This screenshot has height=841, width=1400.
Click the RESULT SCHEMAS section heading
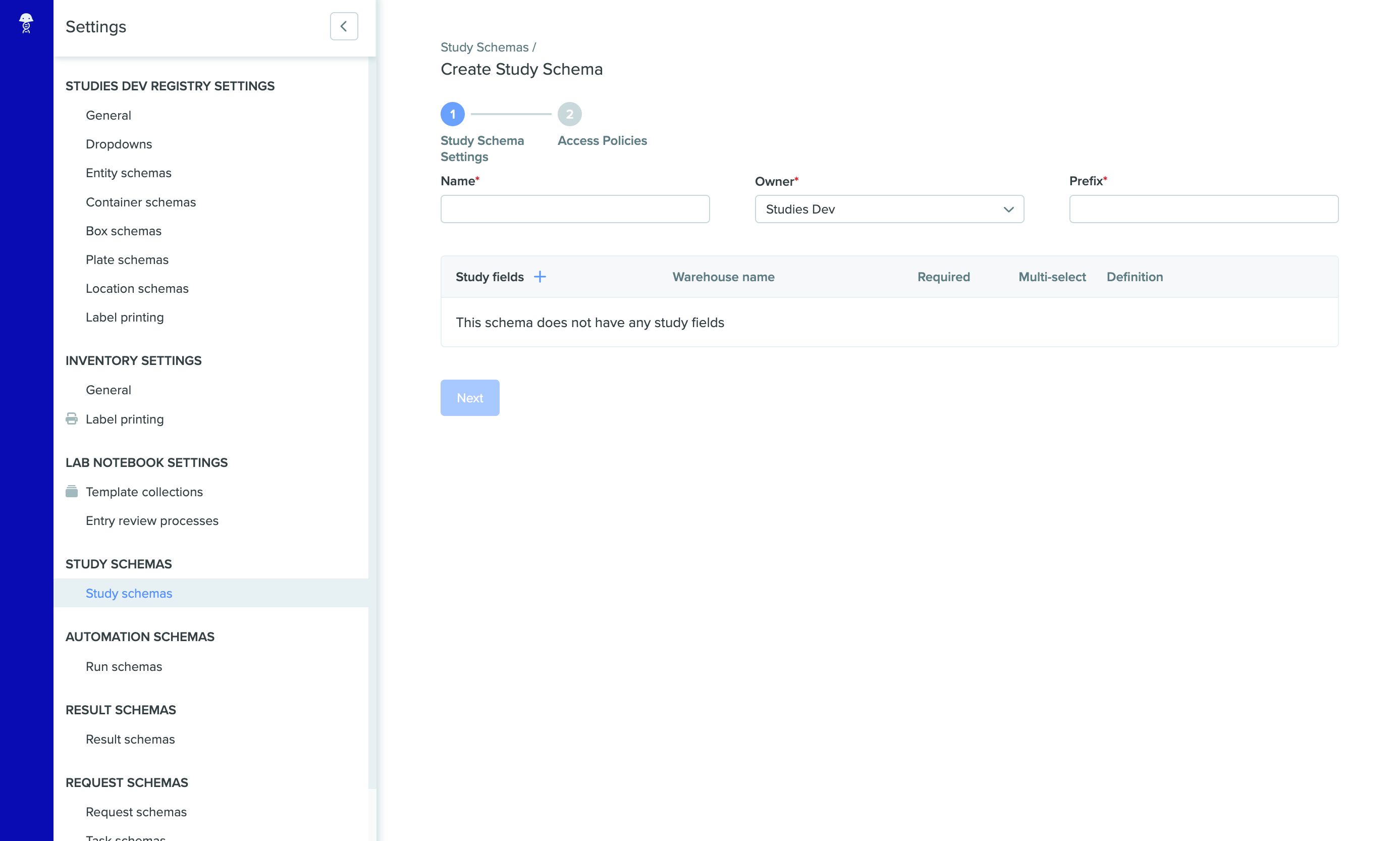(121, 710)
